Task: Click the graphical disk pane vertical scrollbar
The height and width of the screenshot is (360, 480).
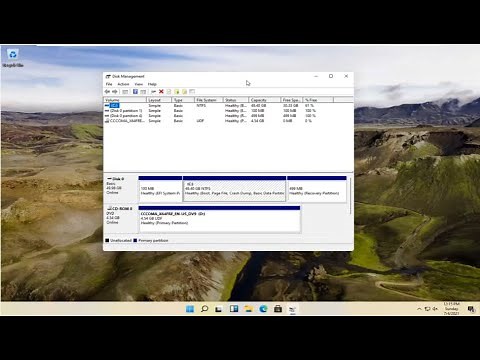Action: [350, 195]
